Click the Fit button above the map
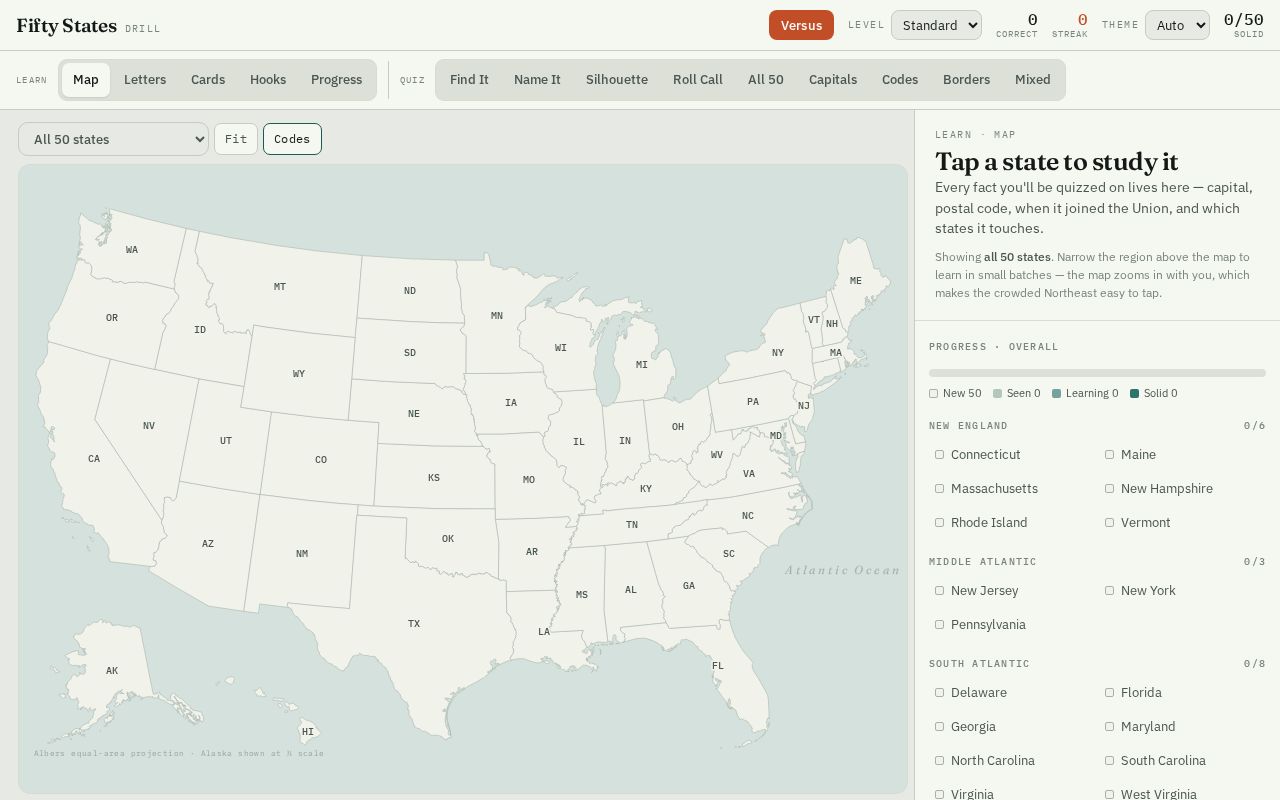The height and width of the screenshot is (800, 1280). (236, 139)
